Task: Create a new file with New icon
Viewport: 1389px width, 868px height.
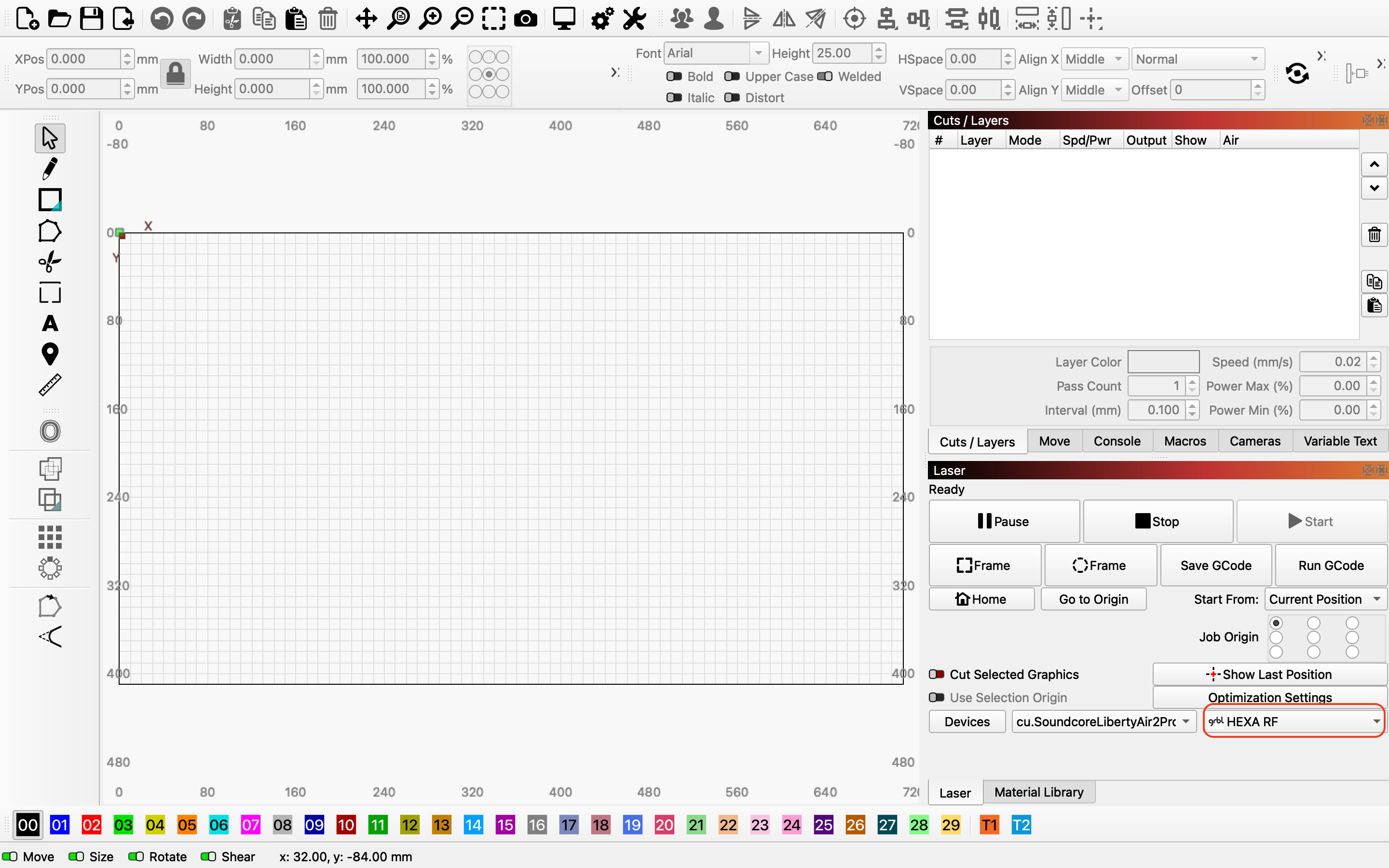Action: 27,18
